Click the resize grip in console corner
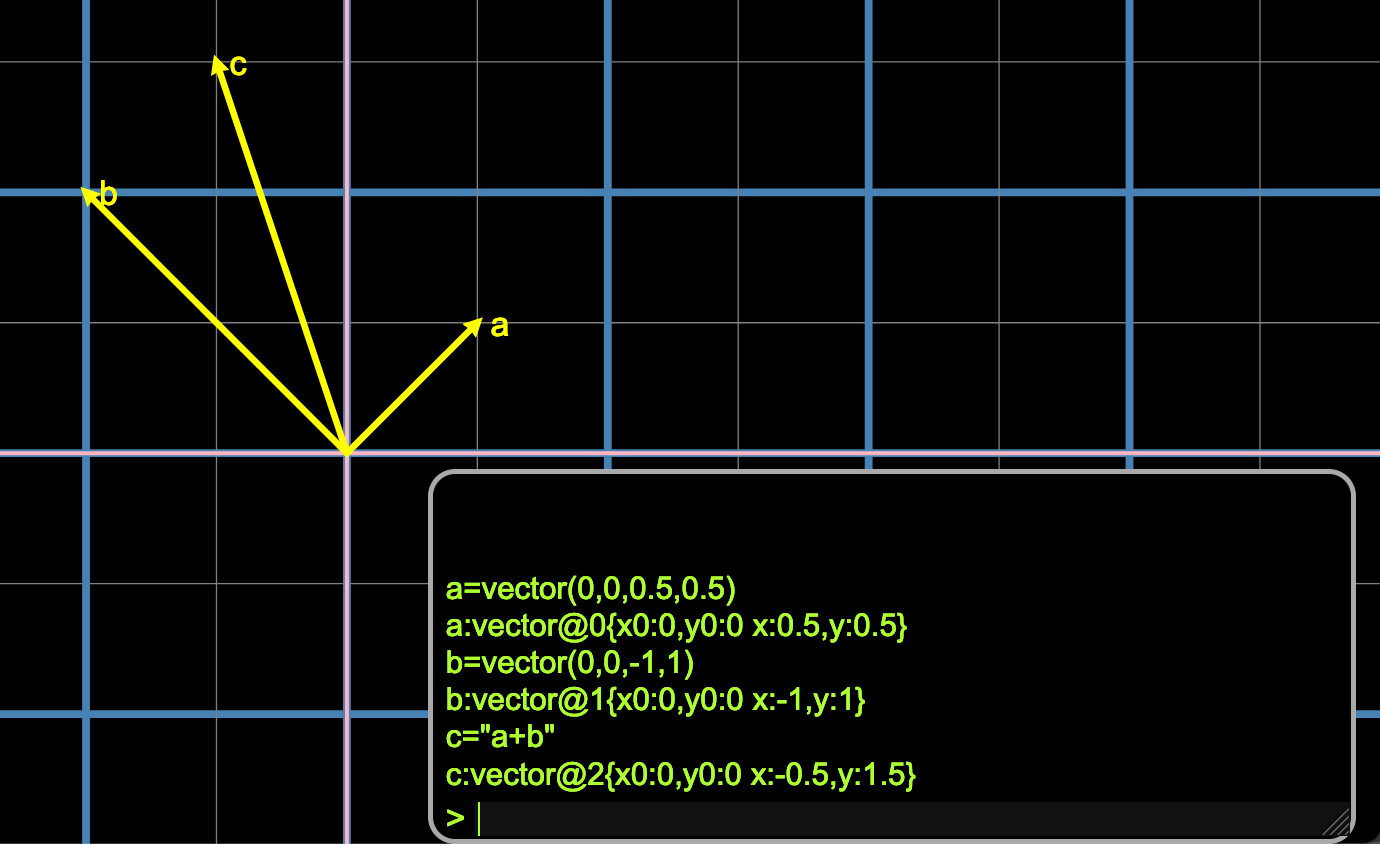Viewport: 1380px width, 844px height. pyautogui.click(x=1336, y=822)
